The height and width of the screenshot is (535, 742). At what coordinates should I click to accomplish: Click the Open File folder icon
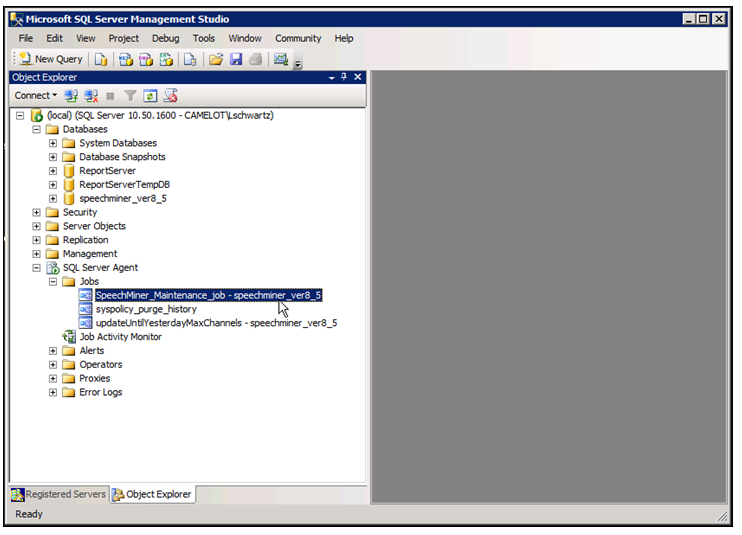216,59
